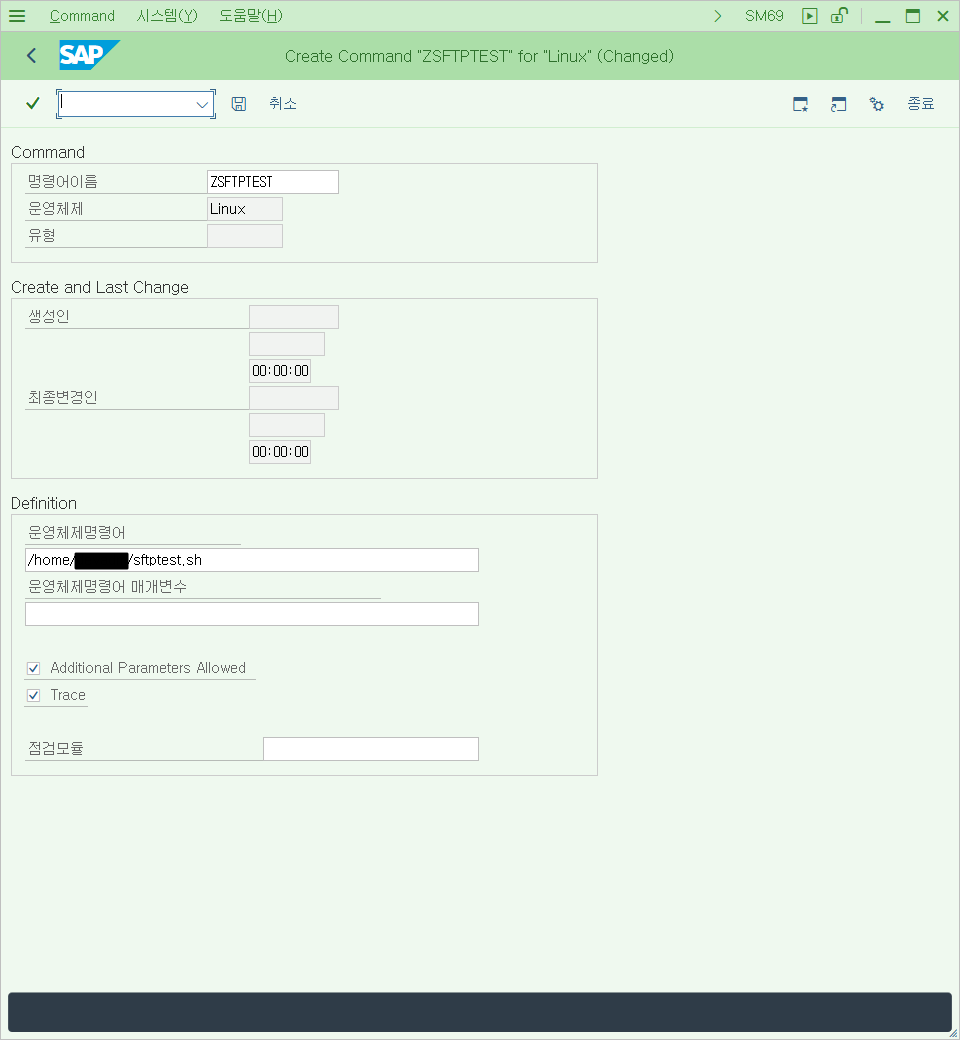Image resolution: width=960 pixels, height=1040 pixels.
Task: Click the dark status bar at bottom
Action: (x=480, y=1012)
